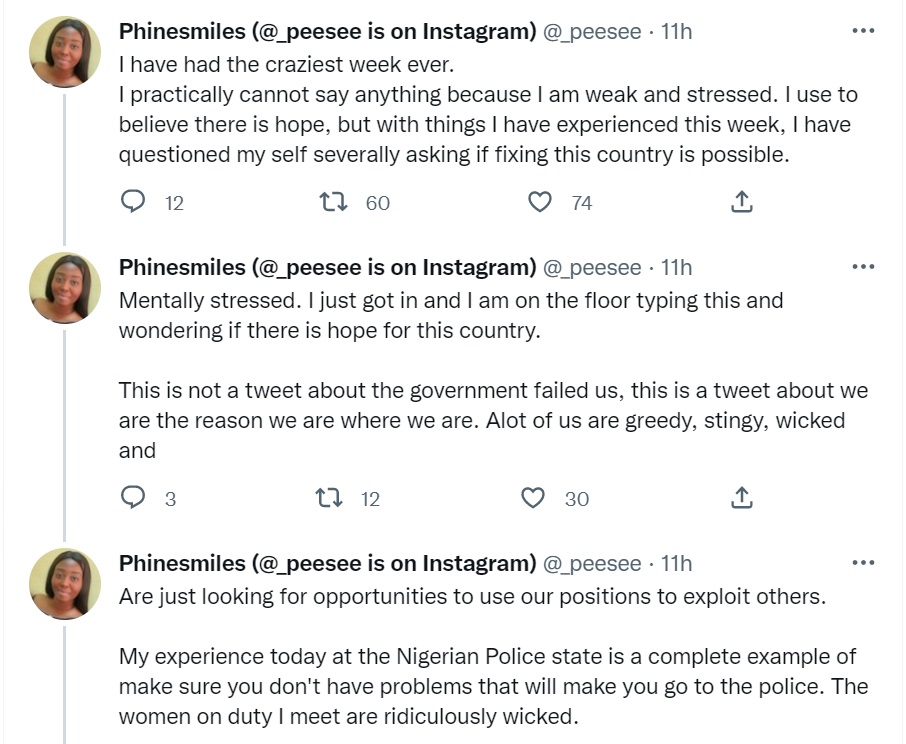Open the second tweet's profile avatar
The image size is (906, 744).
click(x=65, y=288)
